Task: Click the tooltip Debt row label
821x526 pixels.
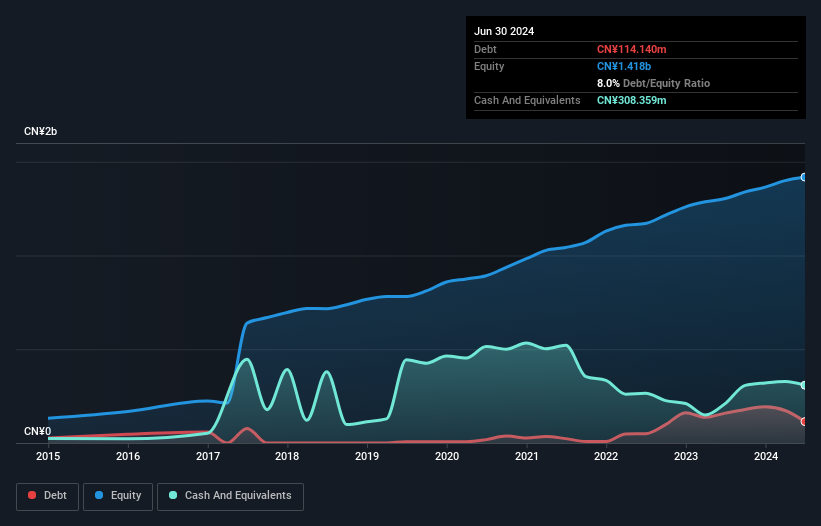Action: coord(485,49)
